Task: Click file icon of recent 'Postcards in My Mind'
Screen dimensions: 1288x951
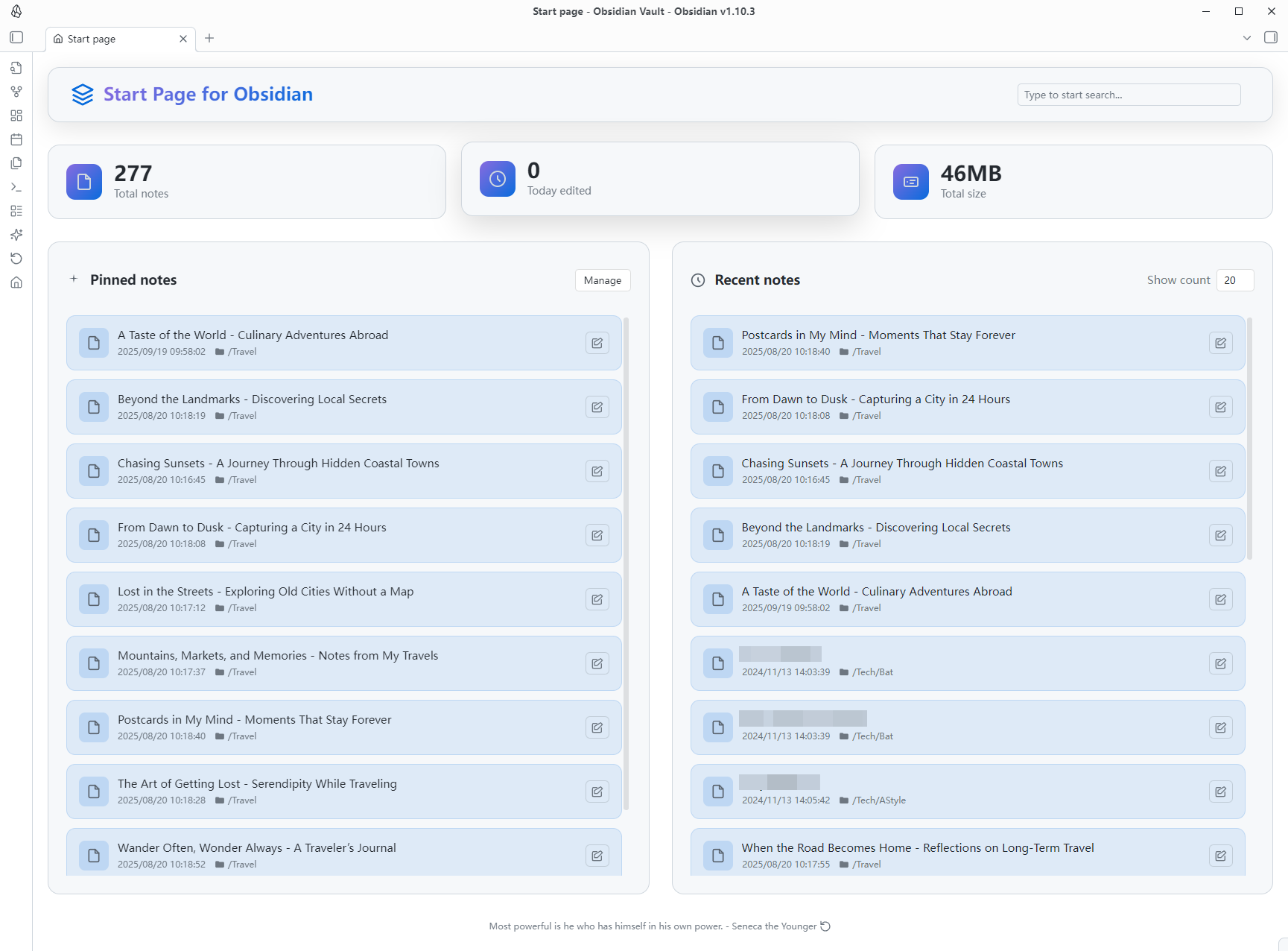Action: pos(718,343)
